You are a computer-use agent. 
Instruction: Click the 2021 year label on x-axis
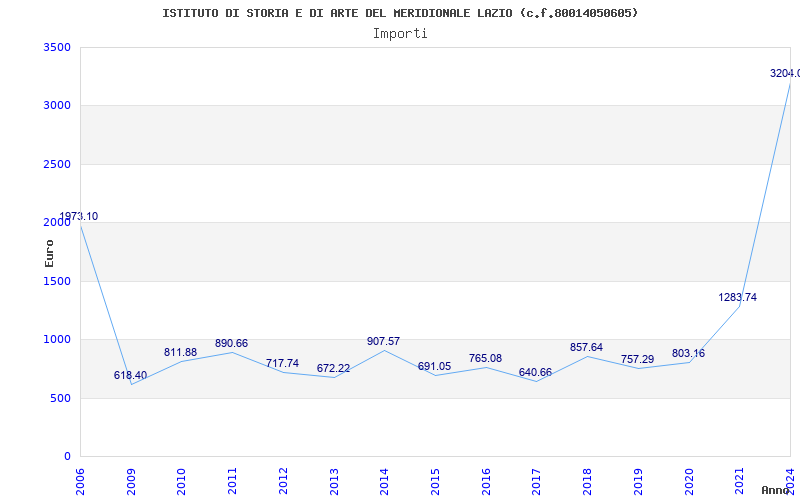(739, 482)
